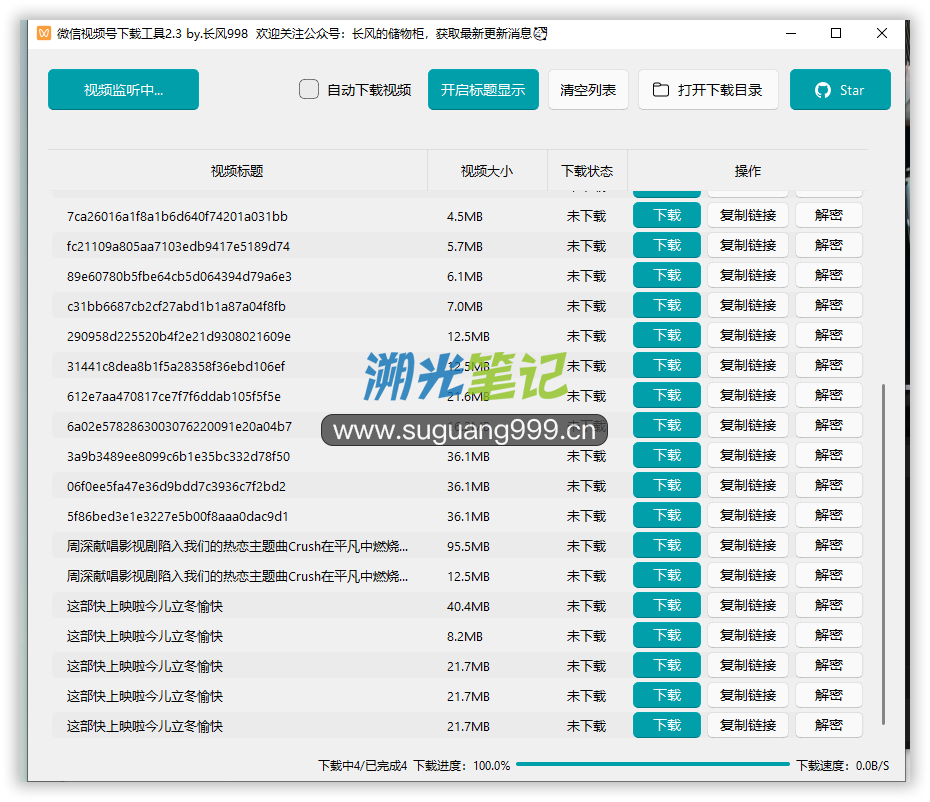Click 下载 in the 06f0ee5fa47e row
Image resolution: width=930 pixels, height=802 pixels.
(x=667, y=485)
